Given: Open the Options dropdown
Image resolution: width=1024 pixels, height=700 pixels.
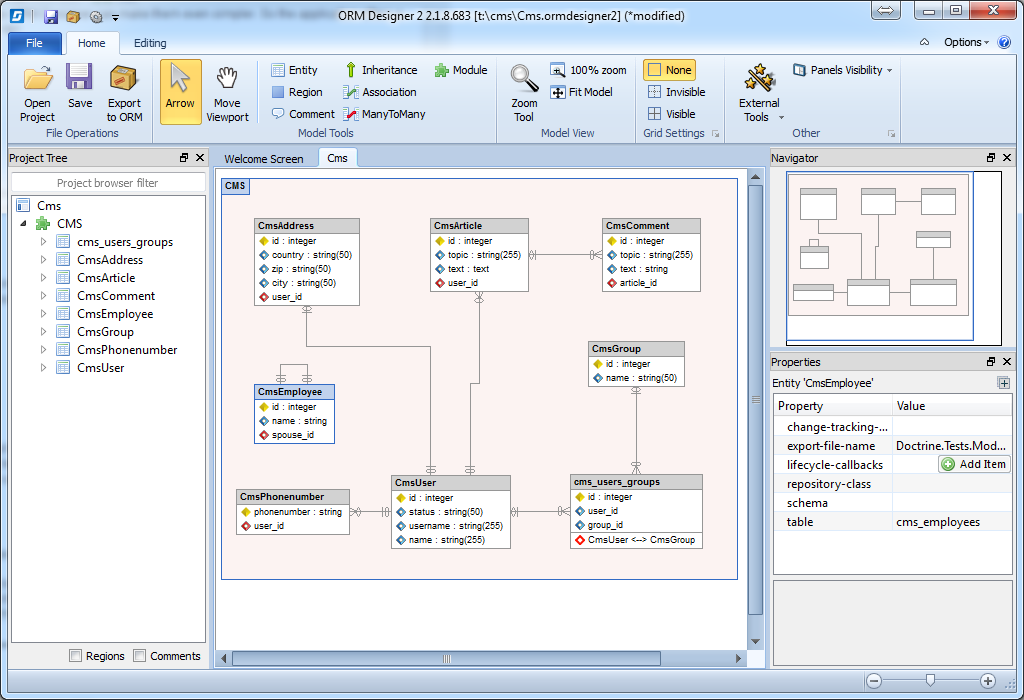Looking at the screenshot, I should (966, 42).
